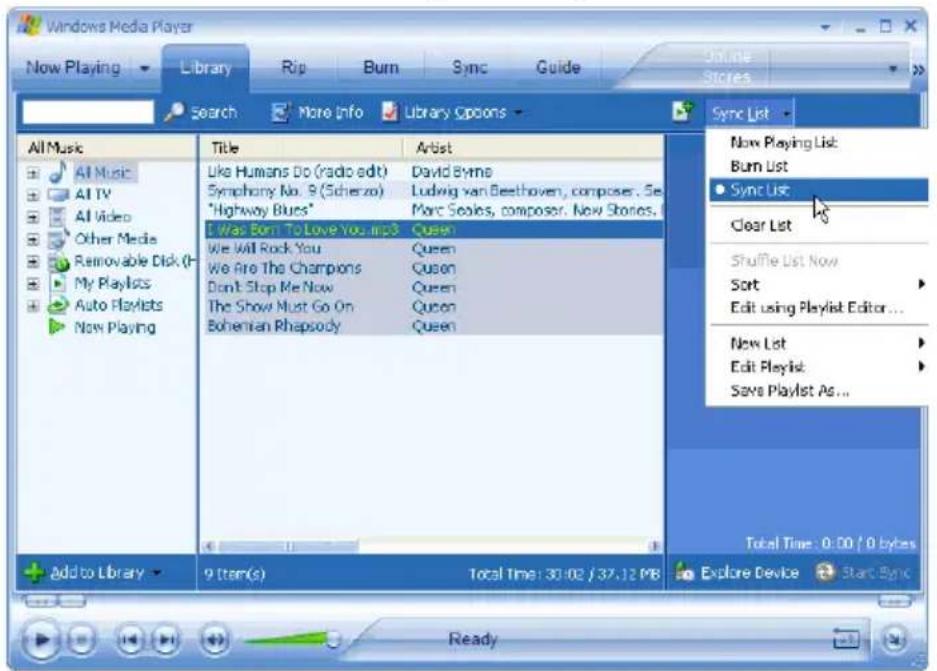Click the magnifier Search icon
The height and width of the screenshot is (671, 937).
pos(173,112)
